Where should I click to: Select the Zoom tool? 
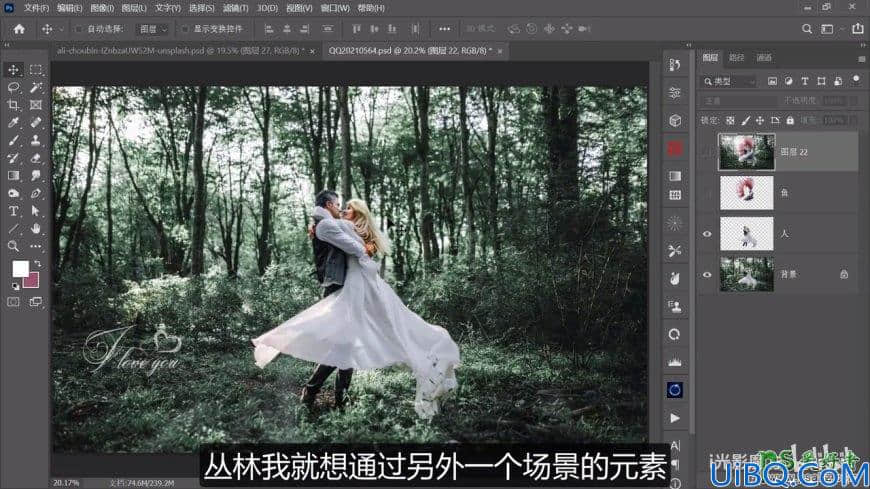pyautogui.click(x=14, y=246)
